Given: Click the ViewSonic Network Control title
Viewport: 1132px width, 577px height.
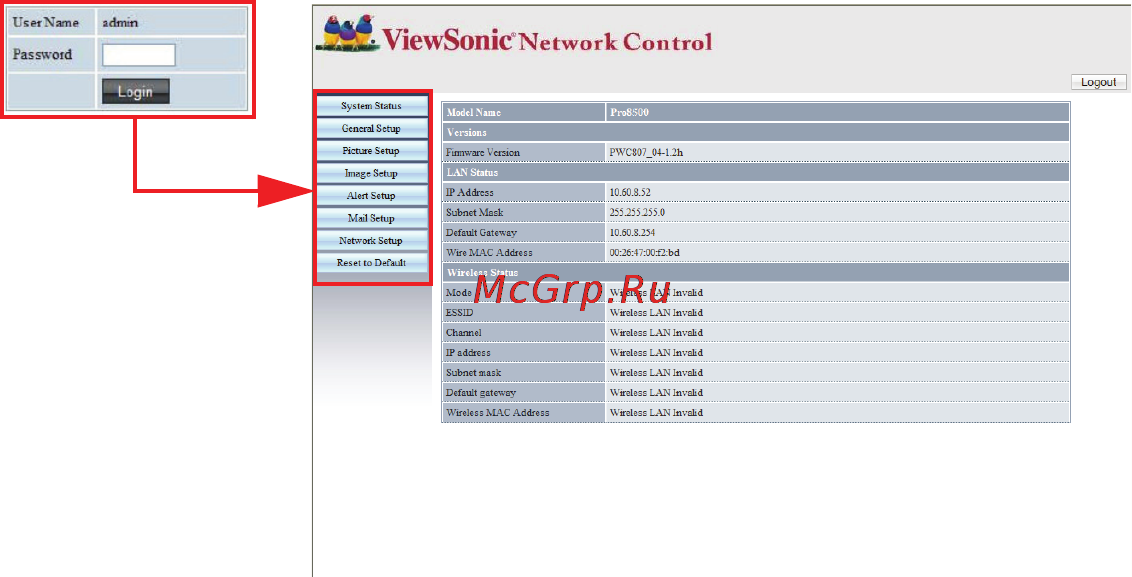Looking at the screenshot, I should coord(547,40).
